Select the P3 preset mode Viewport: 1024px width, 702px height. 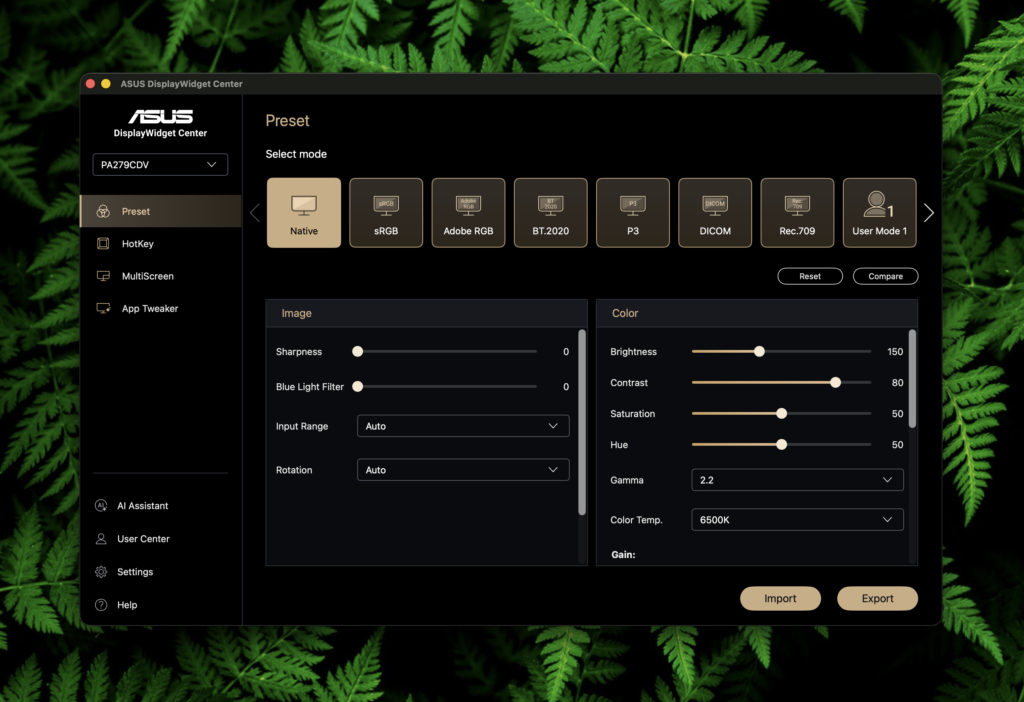point(633,213)
